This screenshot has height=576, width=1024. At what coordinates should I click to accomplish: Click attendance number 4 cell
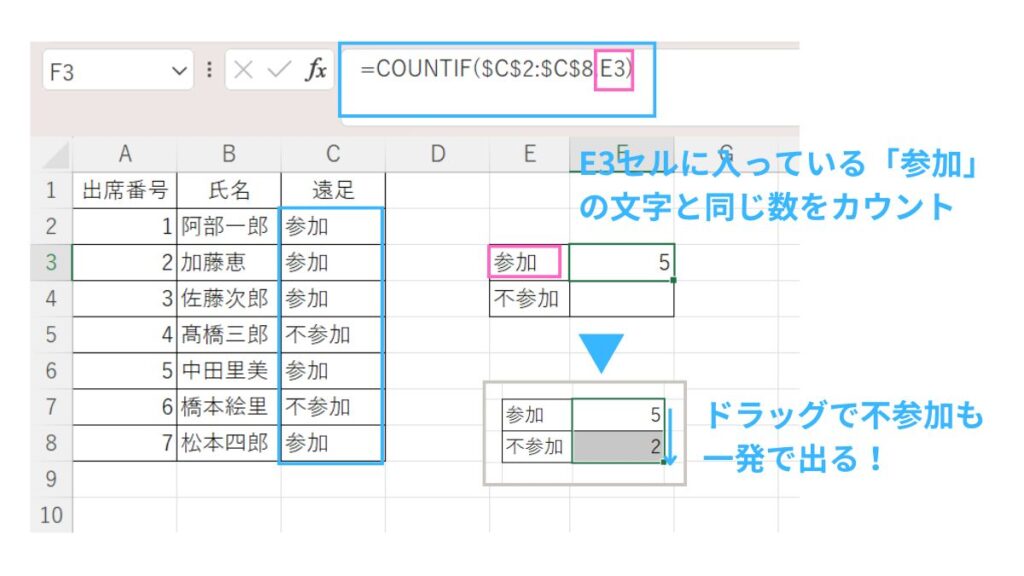125,335
